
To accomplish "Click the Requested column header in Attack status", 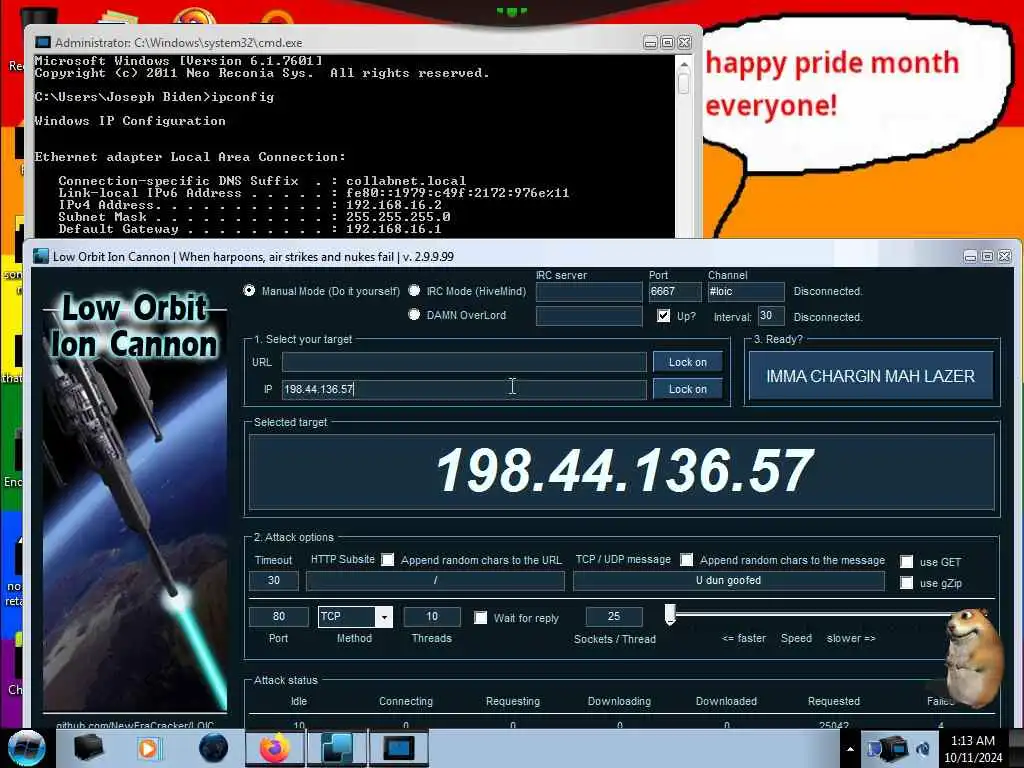I will pyautogui.click(x=834, y=701).
